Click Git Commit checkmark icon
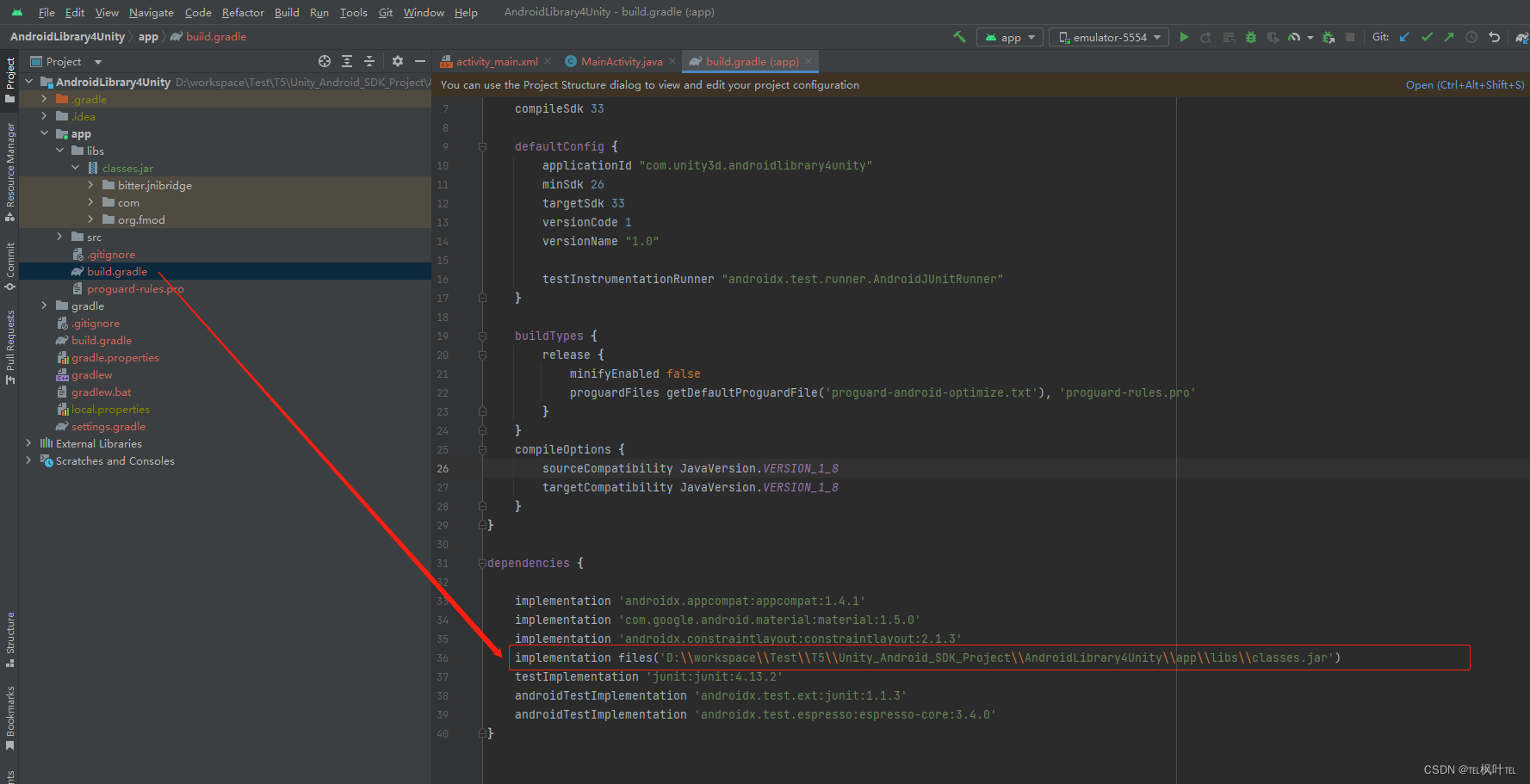The image size is (1530, 784). coord(1427,37)
